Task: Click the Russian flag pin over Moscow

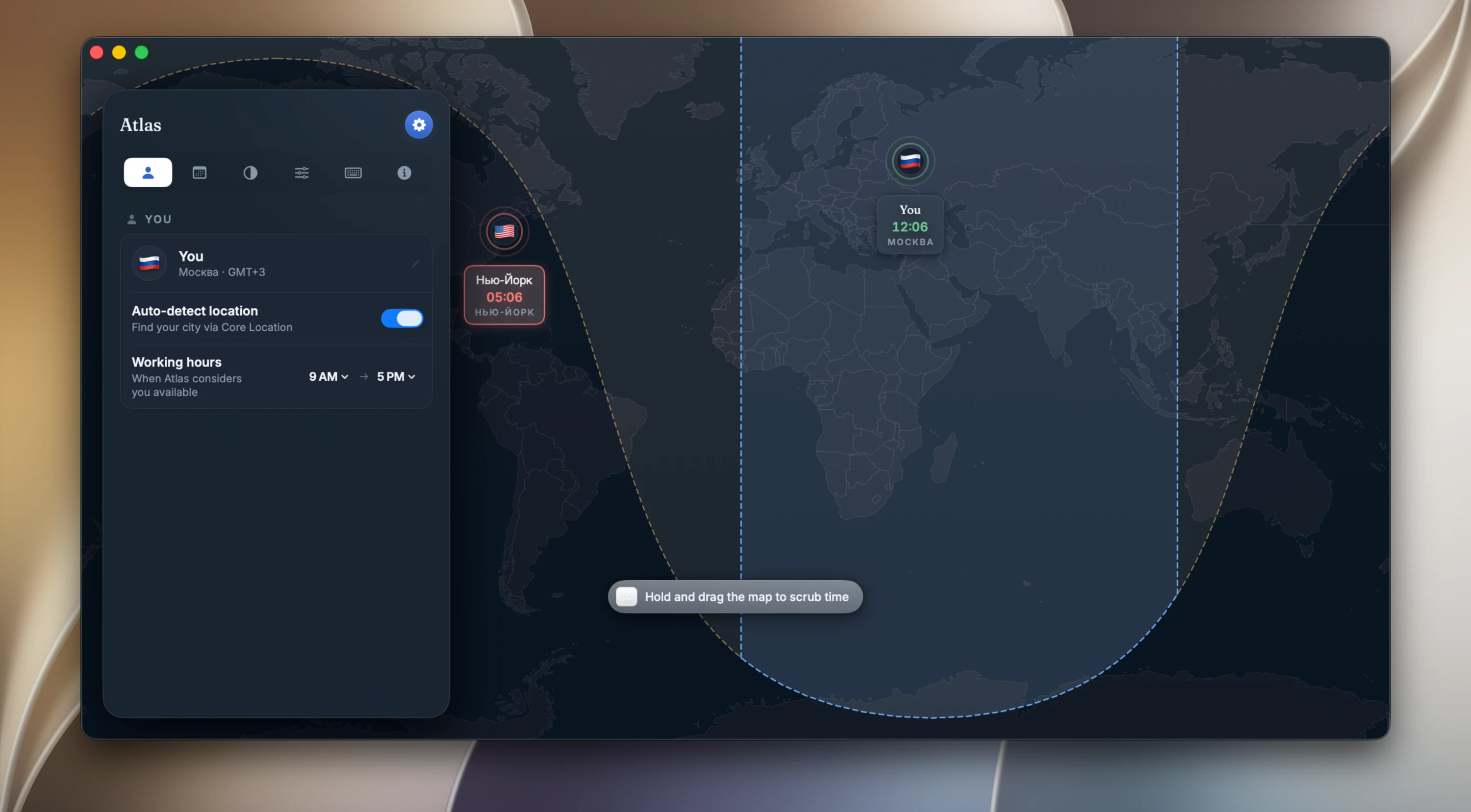Action: tap(910, 161)
